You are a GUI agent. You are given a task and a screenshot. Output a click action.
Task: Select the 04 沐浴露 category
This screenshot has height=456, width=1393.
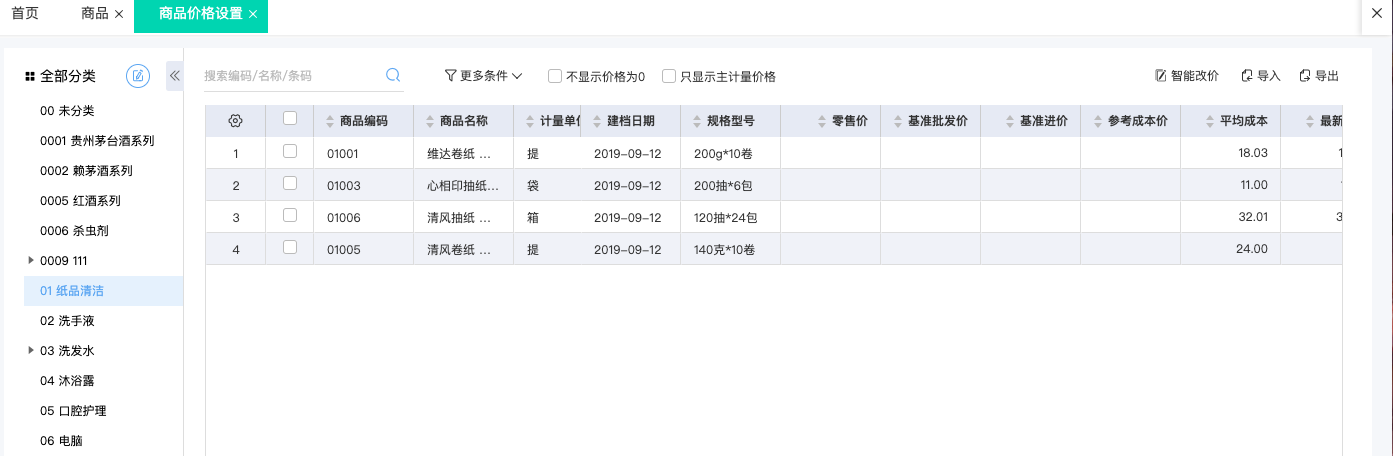pos(67,381)
